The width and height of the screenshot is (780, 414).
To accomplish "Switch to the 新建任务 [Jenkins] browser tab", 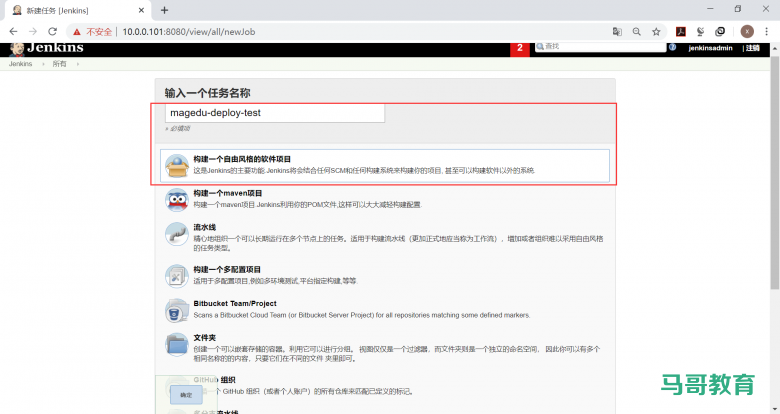I will tap(77, 10).
